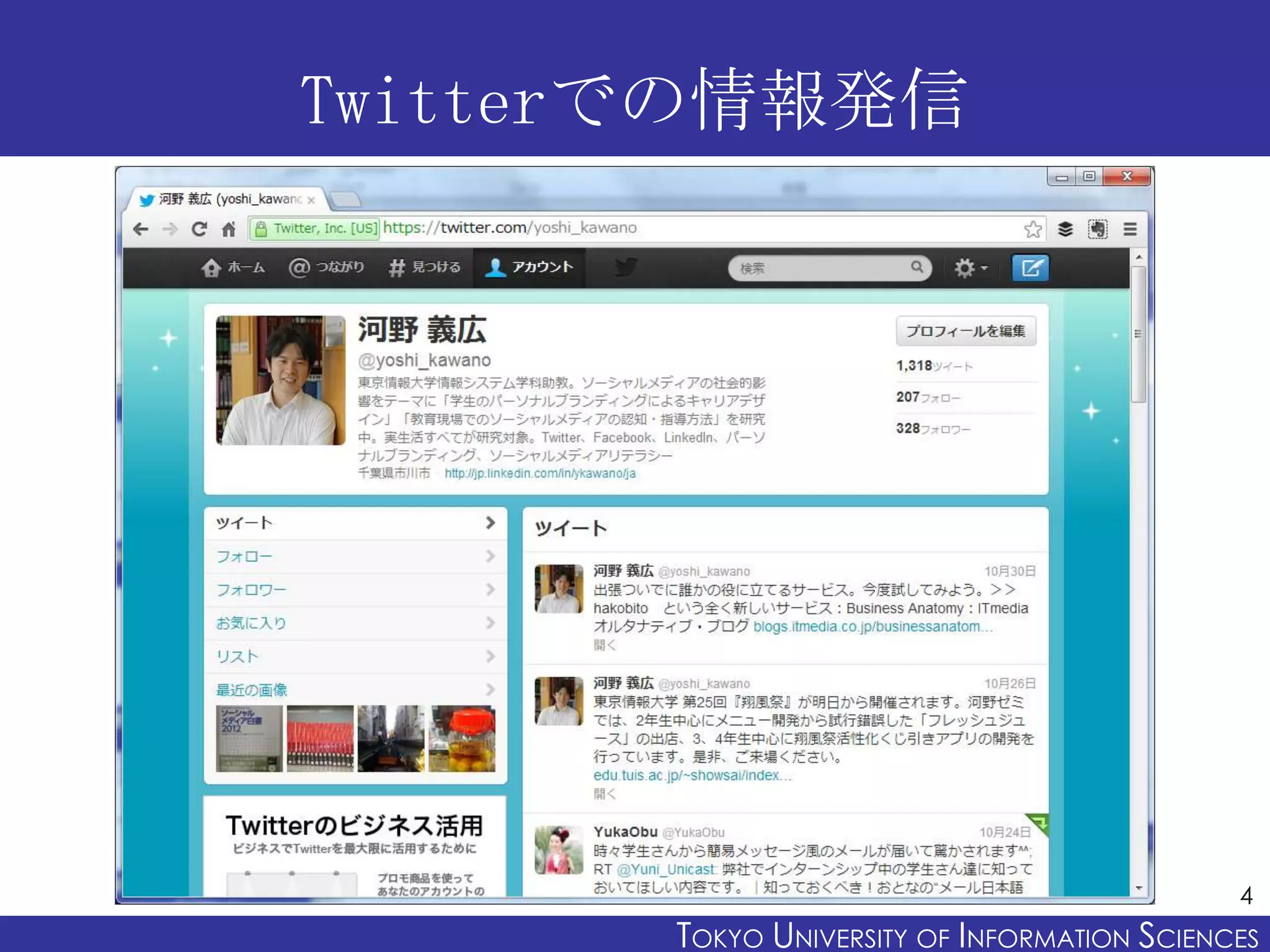The width and height of the screenshot is (1270, 952).
Task: Open the 10月24日 tweet timestamp
Action: (x=1005, y=832)
